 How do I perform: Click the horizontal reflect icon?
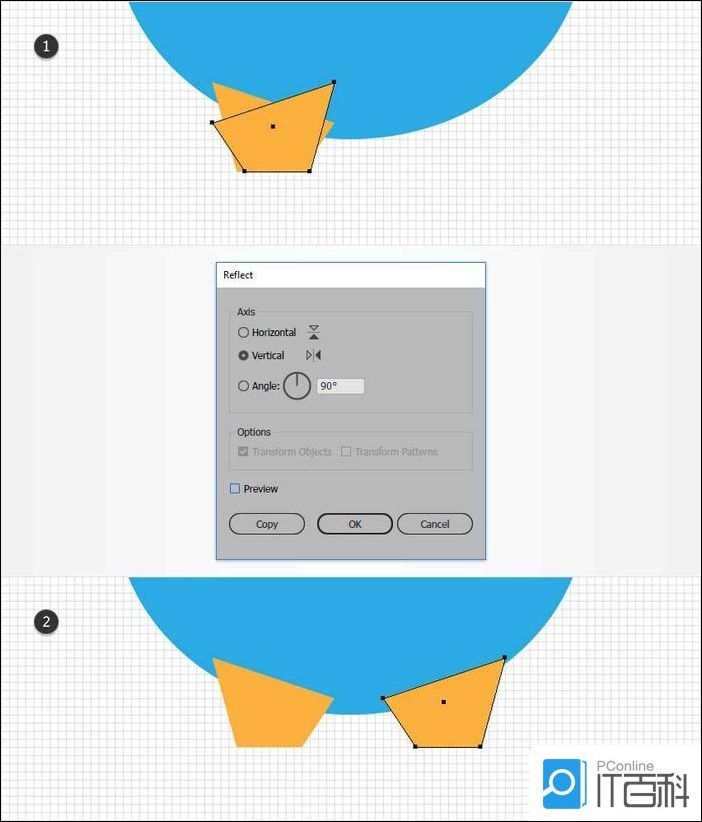click(314, 332)
